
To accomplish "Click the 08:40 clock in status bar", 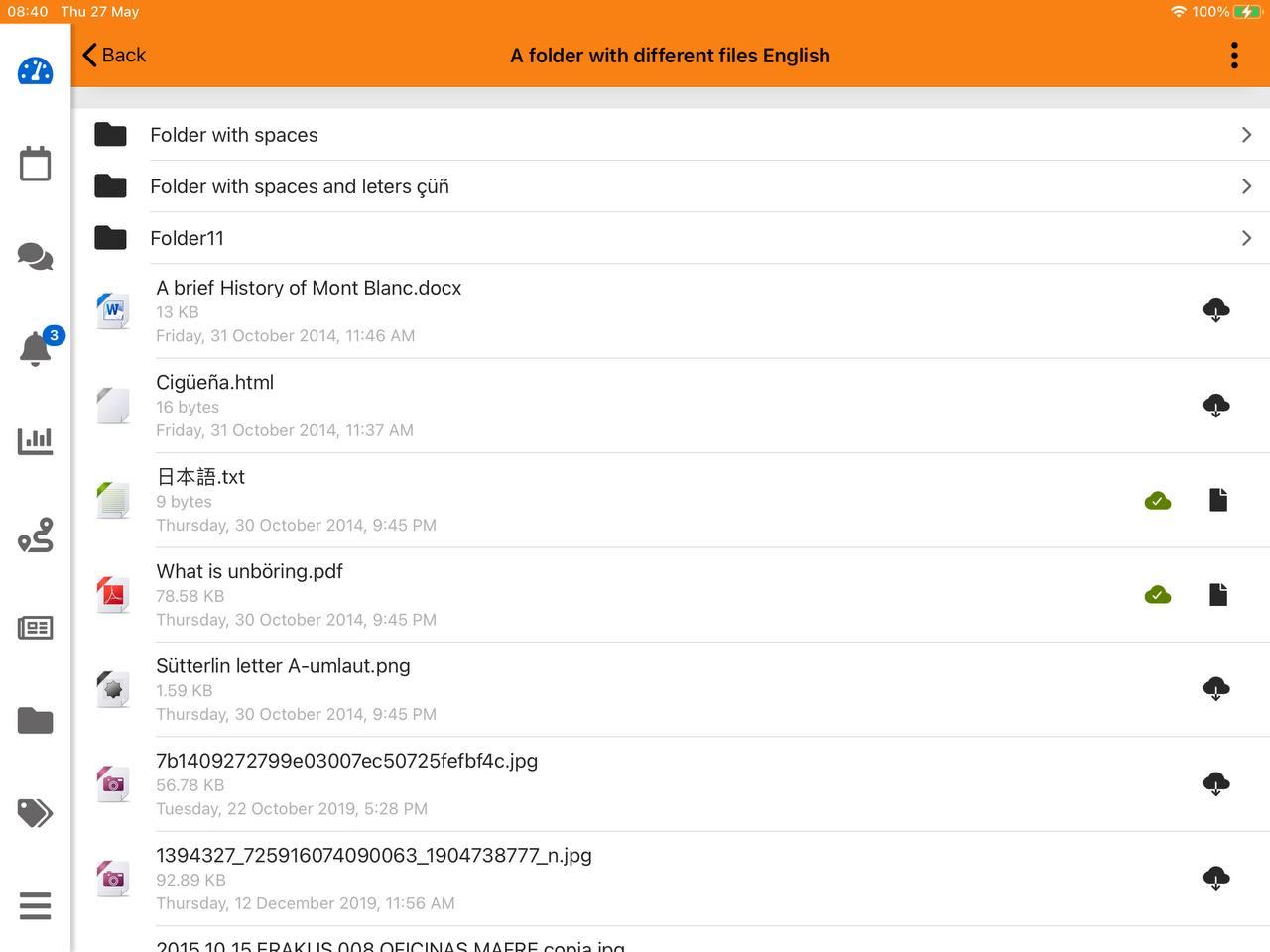I will [28, 12].
